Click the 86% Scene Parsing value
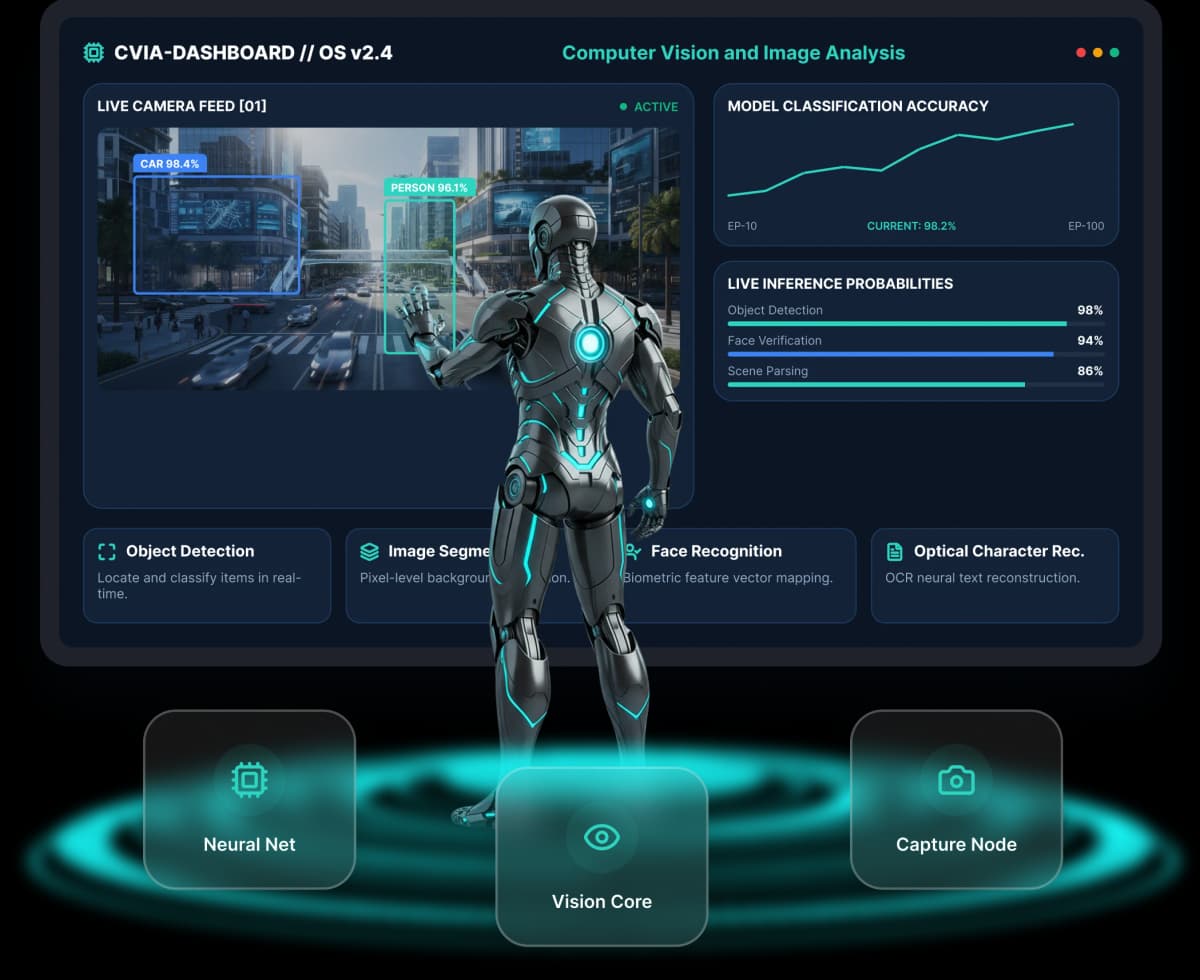 (x=1090, y=371)
